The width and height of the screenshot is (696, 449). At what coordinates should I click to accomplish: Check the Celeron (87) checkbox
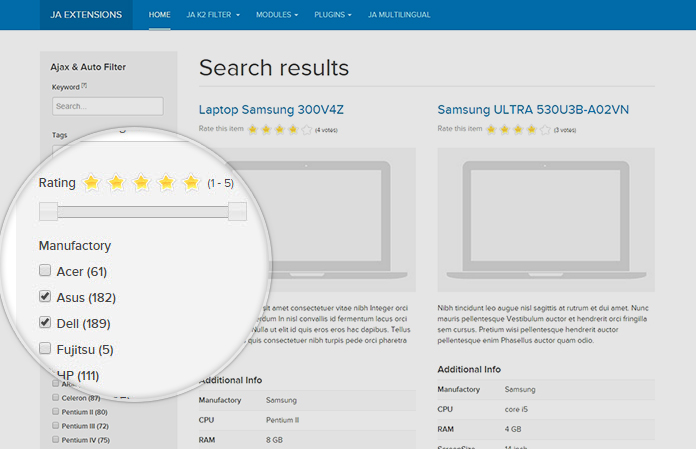click(55, 397)
